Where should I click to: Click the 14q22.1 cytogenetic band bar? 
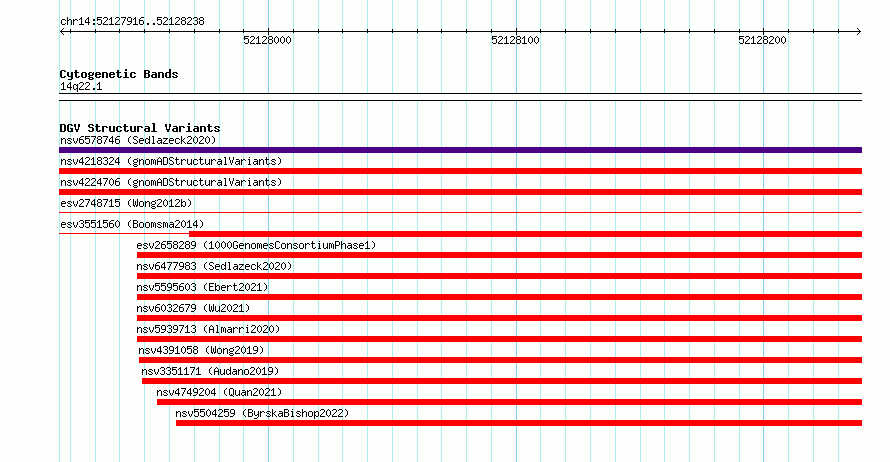point(460,97)
